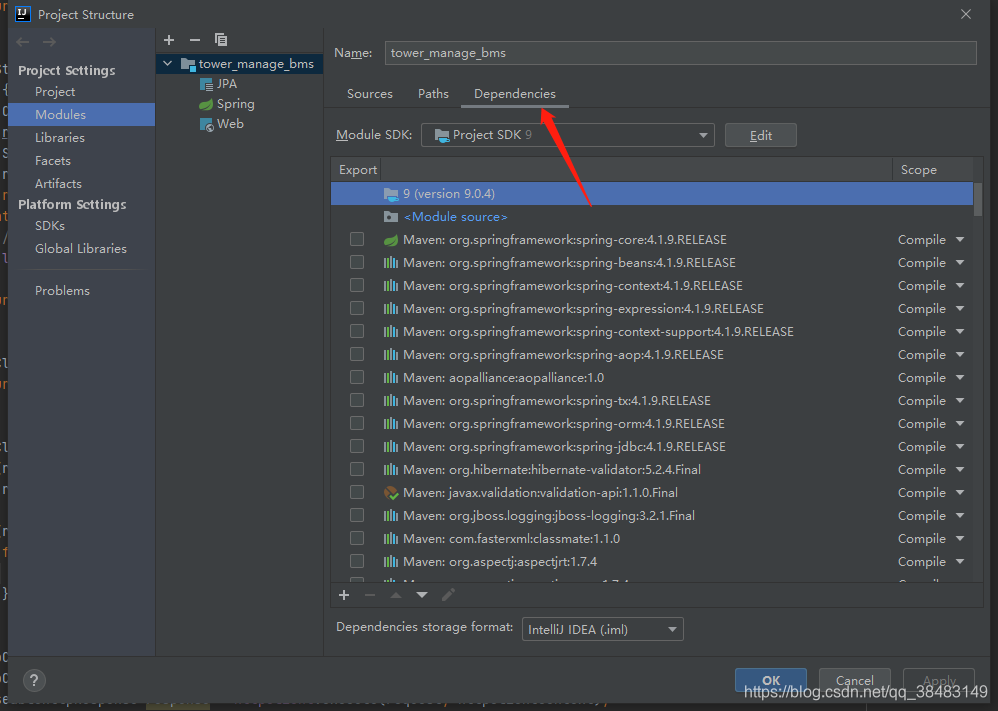The height and width of the screenshot is (711, 998).
Task: Click the Export column header
Action: click(x=358, y=170)
